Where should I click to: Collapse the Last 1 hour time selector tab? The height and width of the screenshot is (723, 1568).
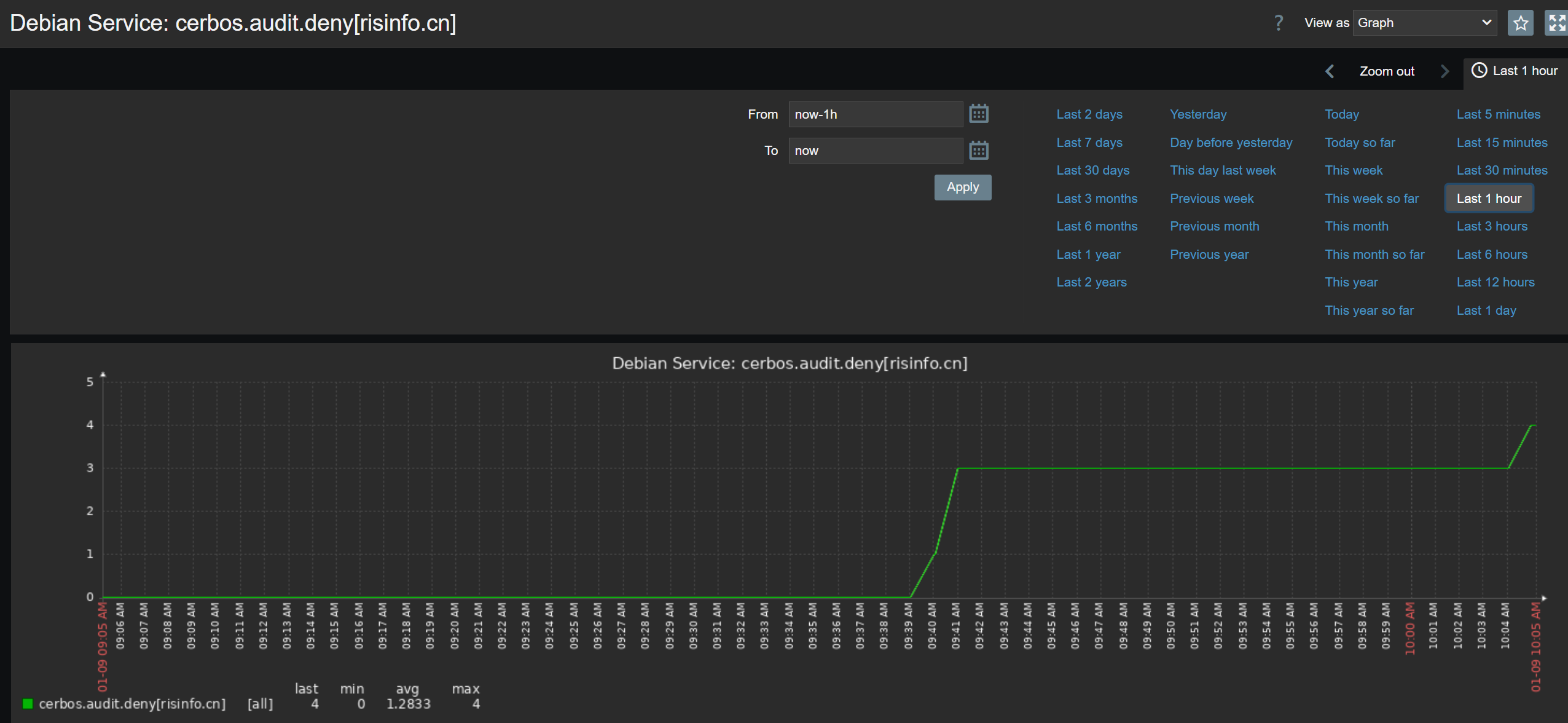pos(1524,71)
